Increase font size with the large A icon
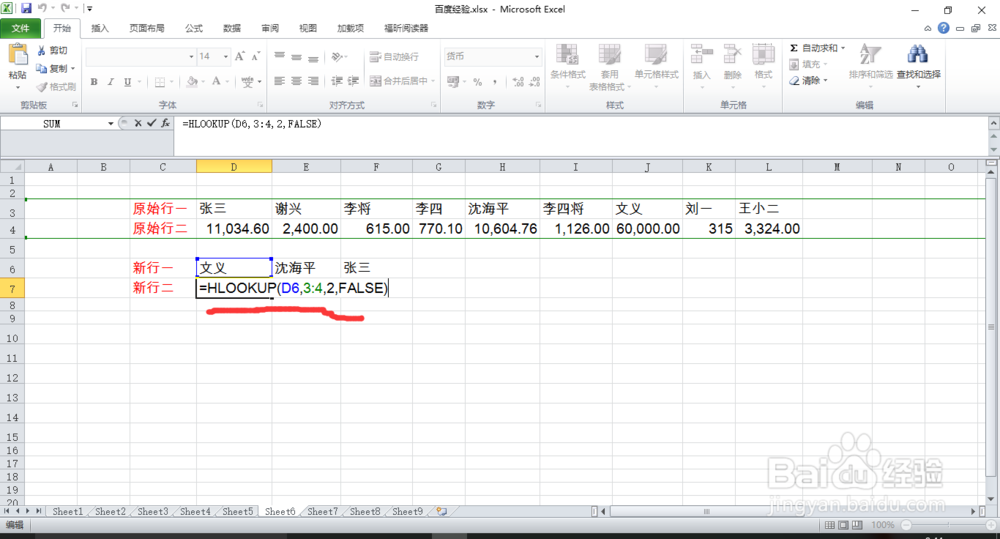This screenshot has width=1000, height=539. 240,57
